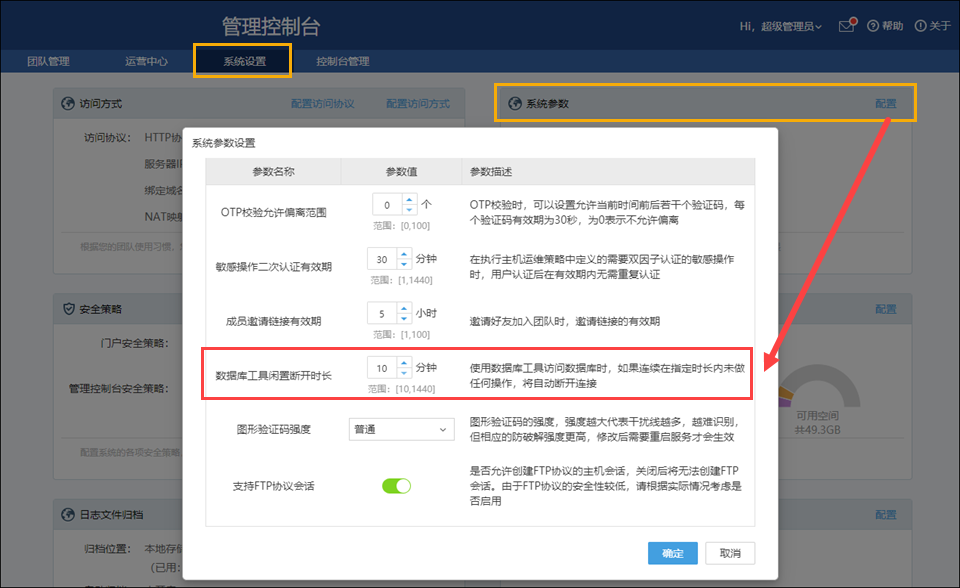Increase OTP校验允许偏离范围 with the up arrow
Viewport: 960px width, 588px height.
408,200
